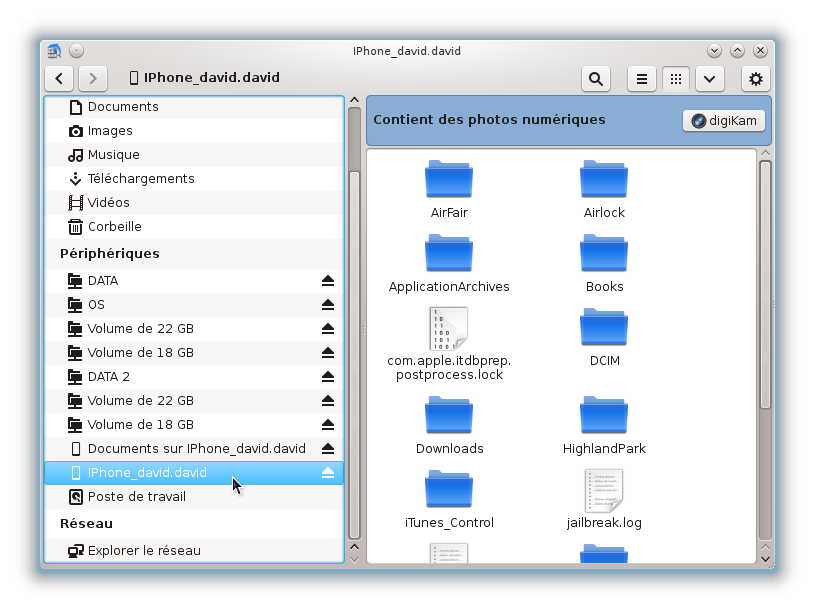815x609 pixels.
Task: Eject the first Volume de 22 GB
Action: 327,329
